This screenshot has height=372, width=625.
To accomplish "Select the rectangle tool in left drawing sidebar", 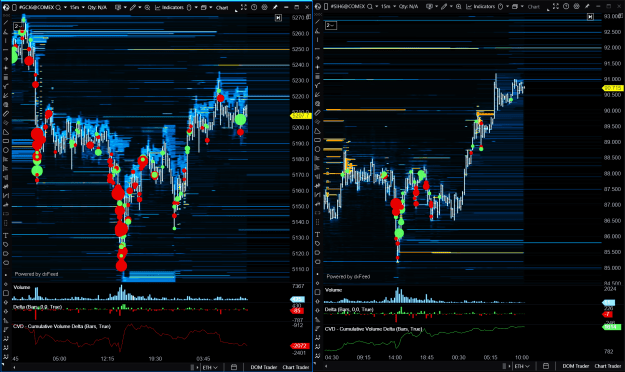I will (x=6, y=141).
